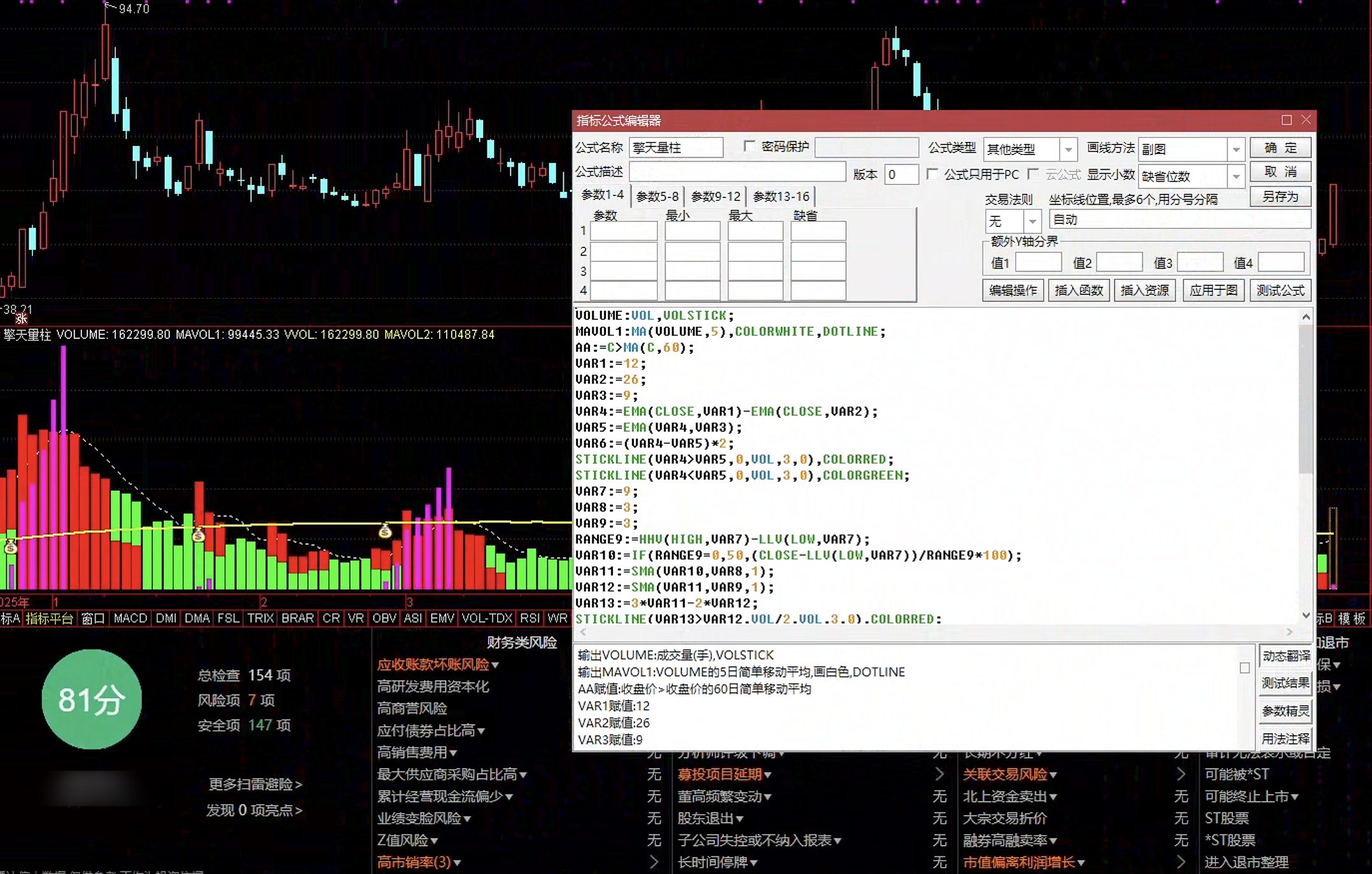The height and width of the screenshot is (874, 1372).
Task: Click the 版本 number field
Action: 901,174
